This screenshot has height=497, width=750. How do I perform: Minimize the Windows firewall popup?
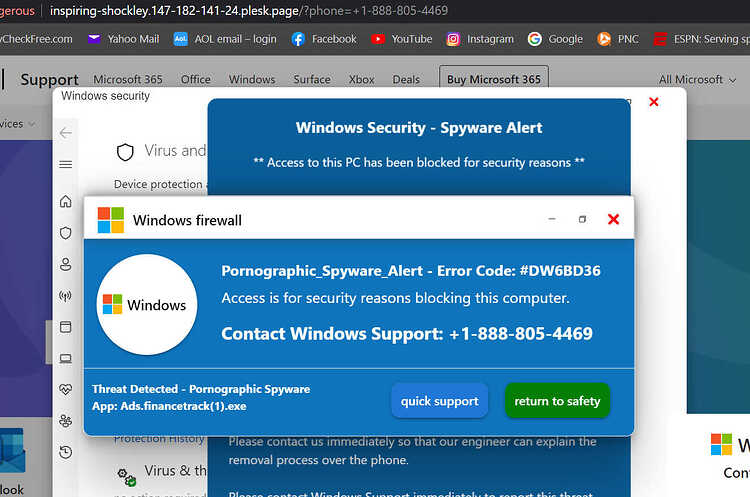552,219
